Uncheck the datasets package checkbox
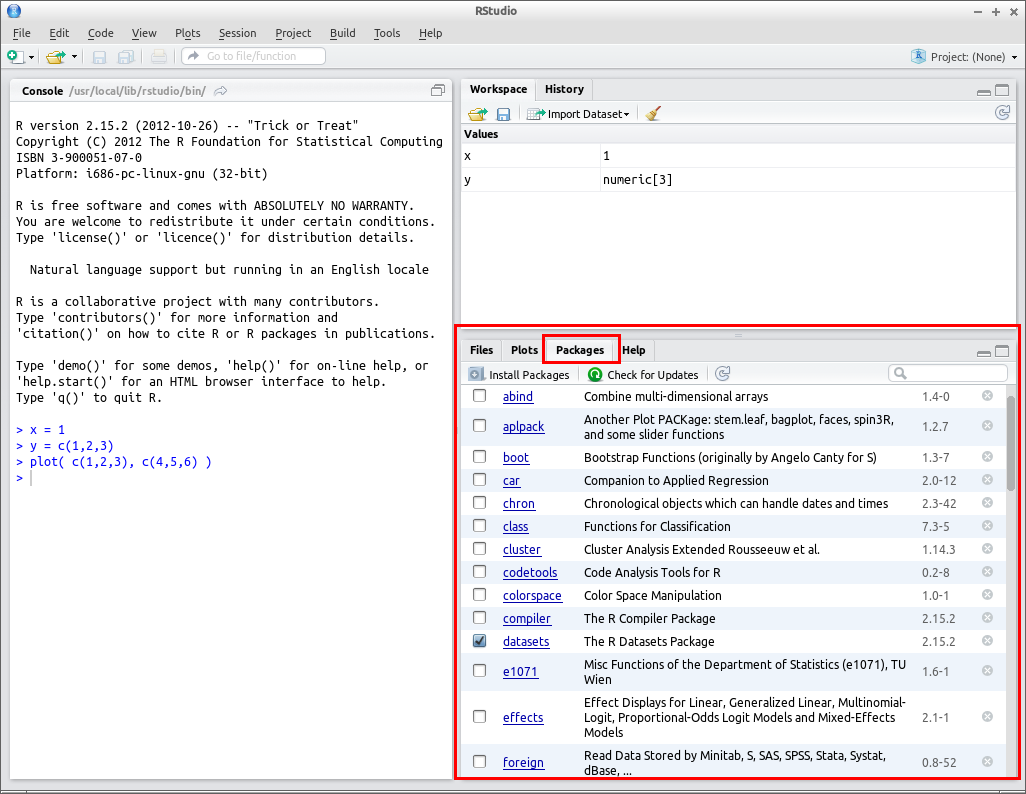 click(480, 640)
